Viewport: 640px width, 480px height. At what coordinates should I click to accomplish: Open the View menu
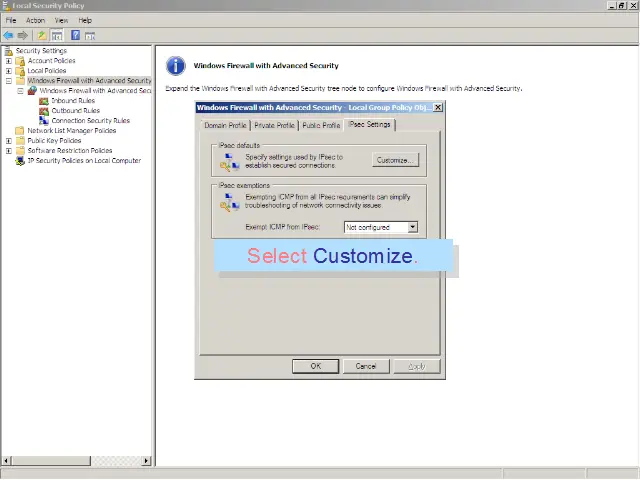coord(61,20)
